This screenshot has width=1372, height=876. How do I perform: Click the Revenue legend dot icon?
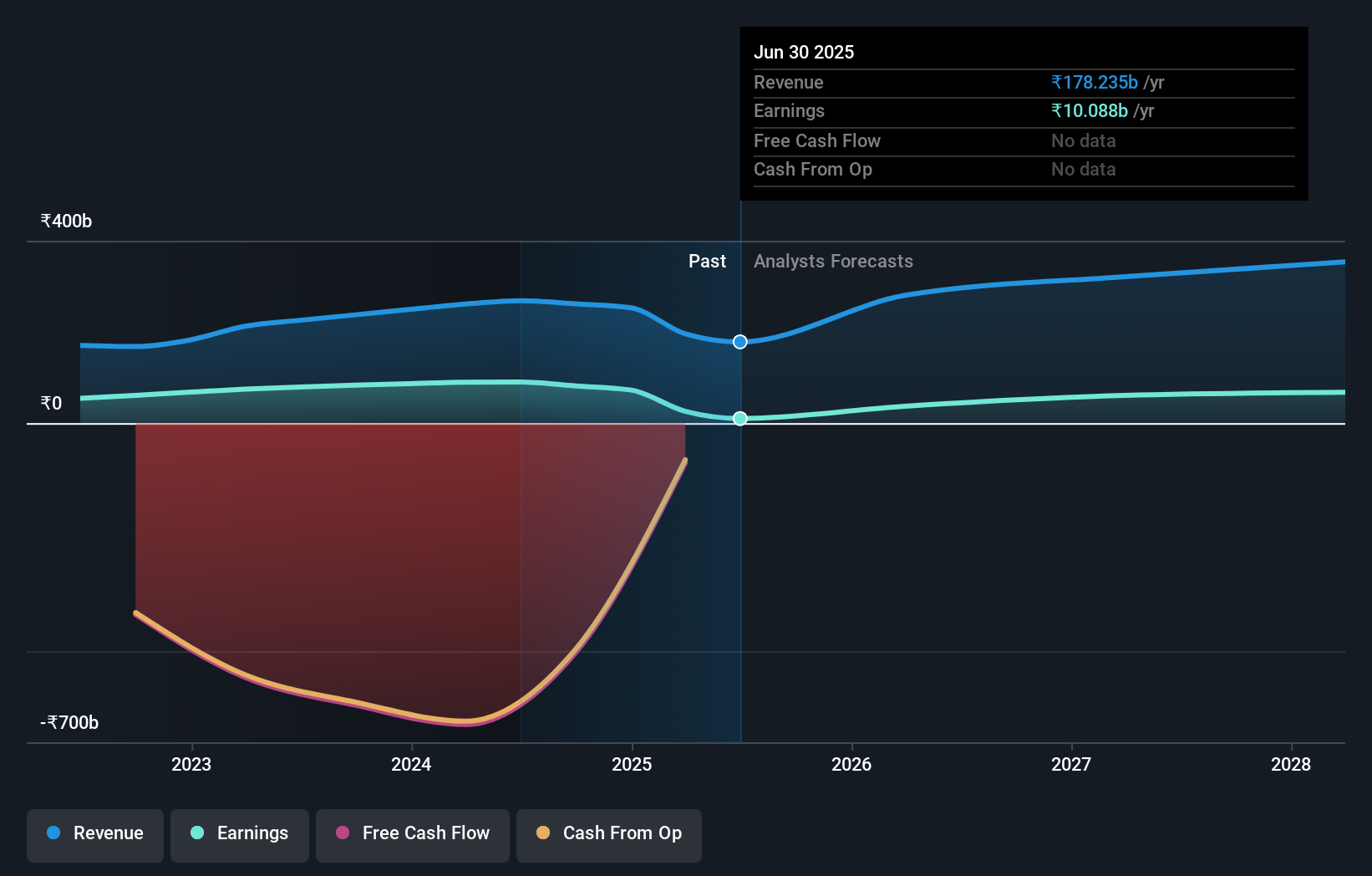coord(53,833)
